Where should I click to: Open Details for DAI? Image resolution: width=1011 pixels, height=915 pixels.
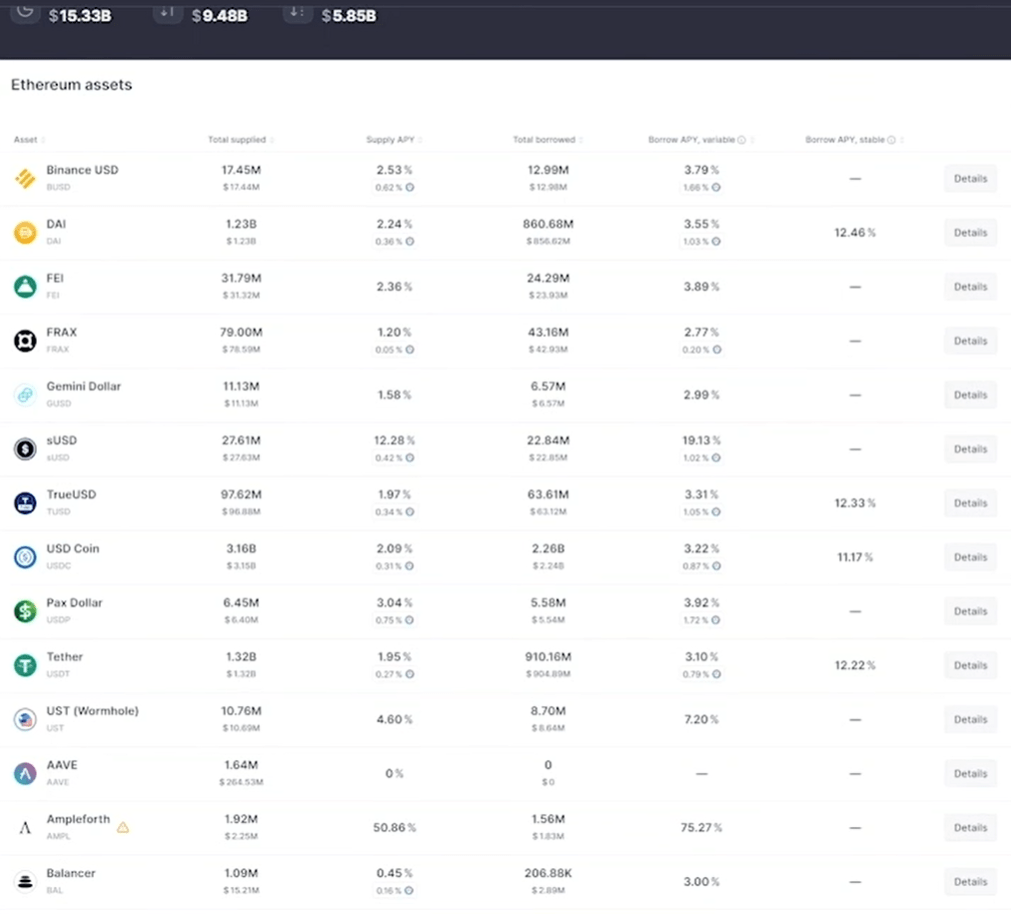[x=970, y=233]
